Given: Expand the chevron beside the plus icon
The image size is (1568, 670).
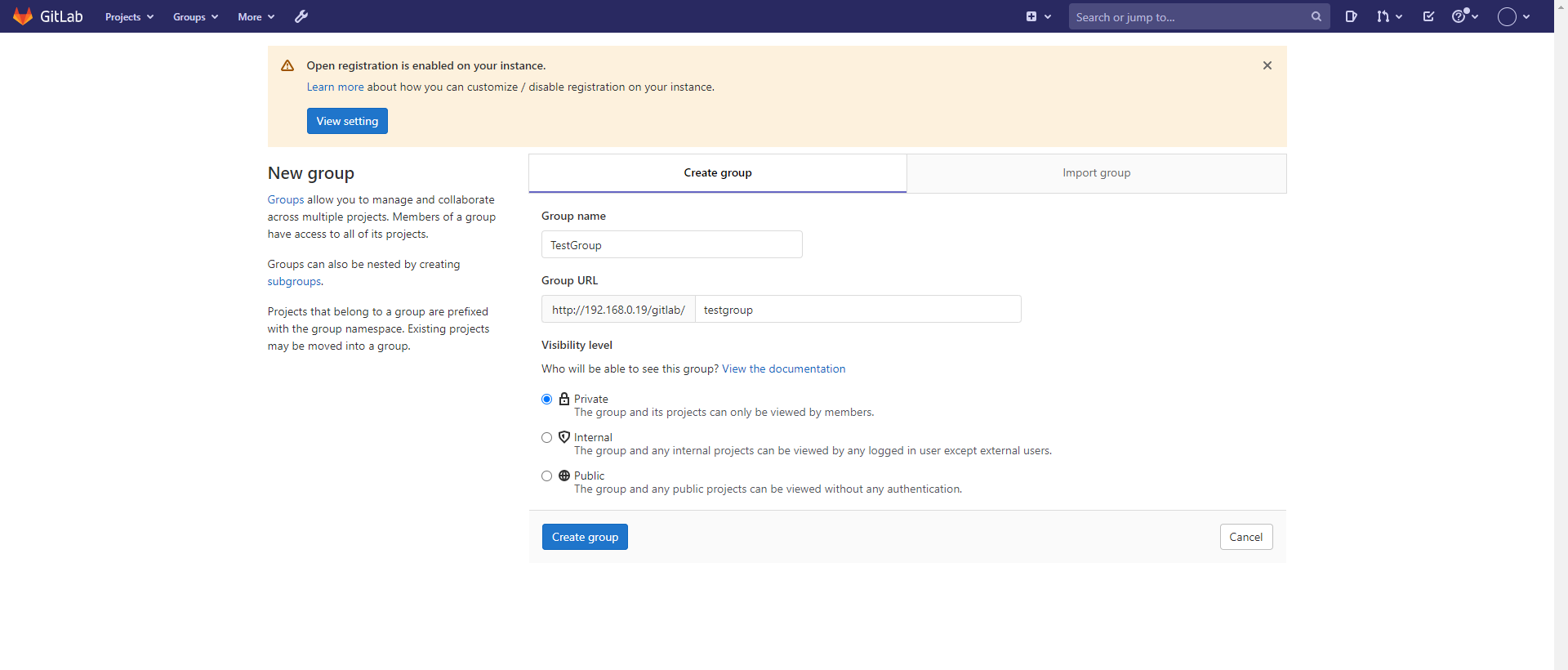Looking at the screenshot, I should click(x=1048, y=16).
